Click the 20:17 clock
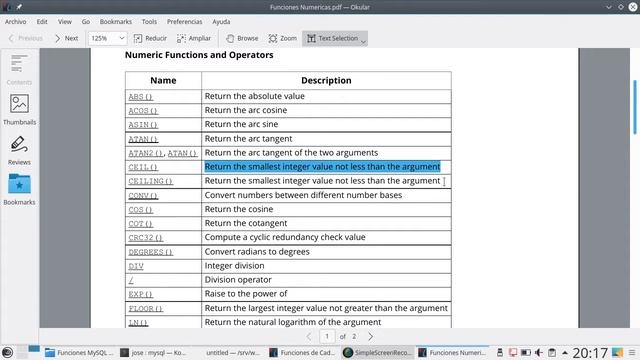This screenshot has width=640, height=360. (590, 353)
